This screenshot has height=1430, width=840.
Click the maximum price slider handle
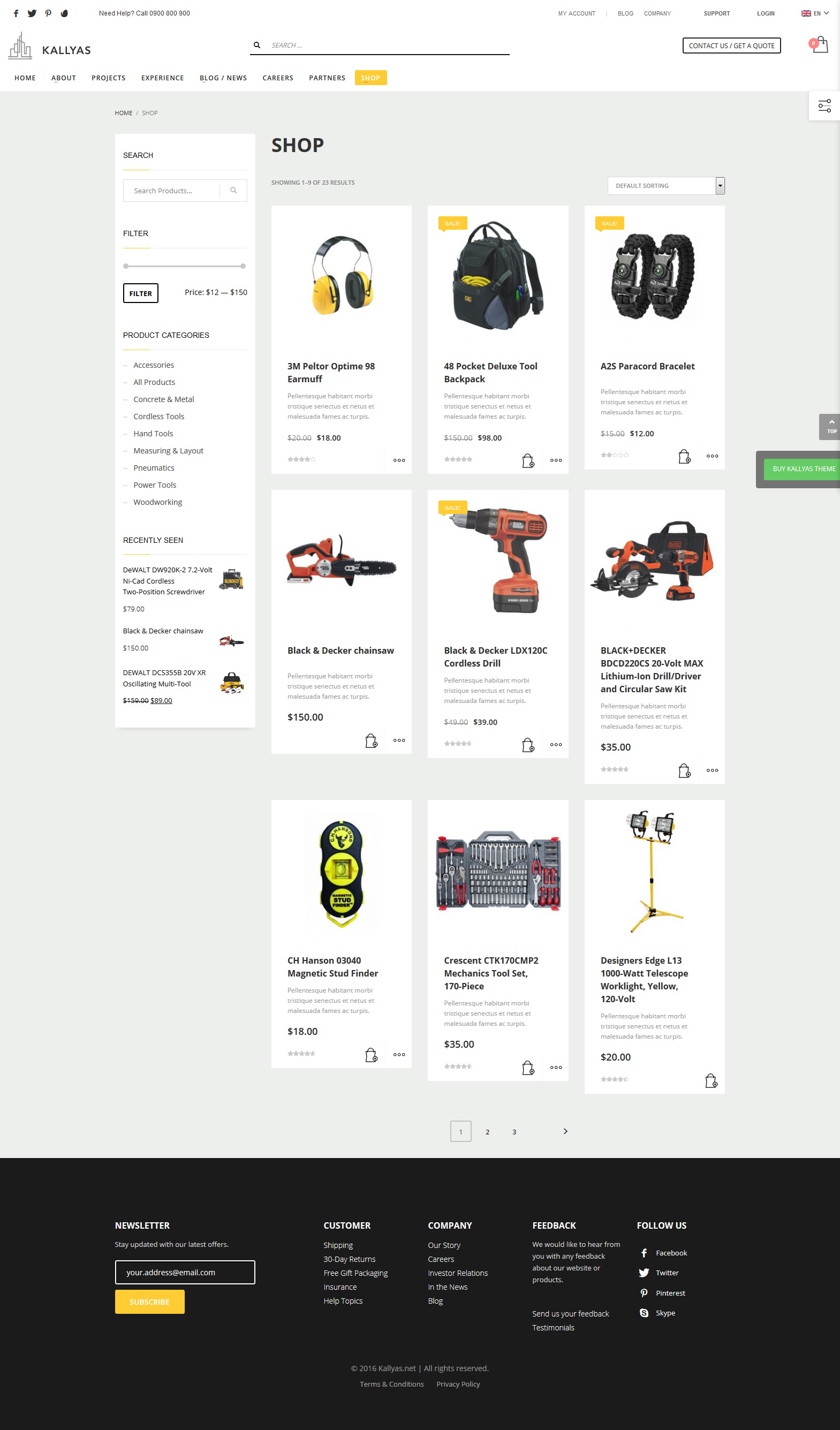[x=243, y=266]
